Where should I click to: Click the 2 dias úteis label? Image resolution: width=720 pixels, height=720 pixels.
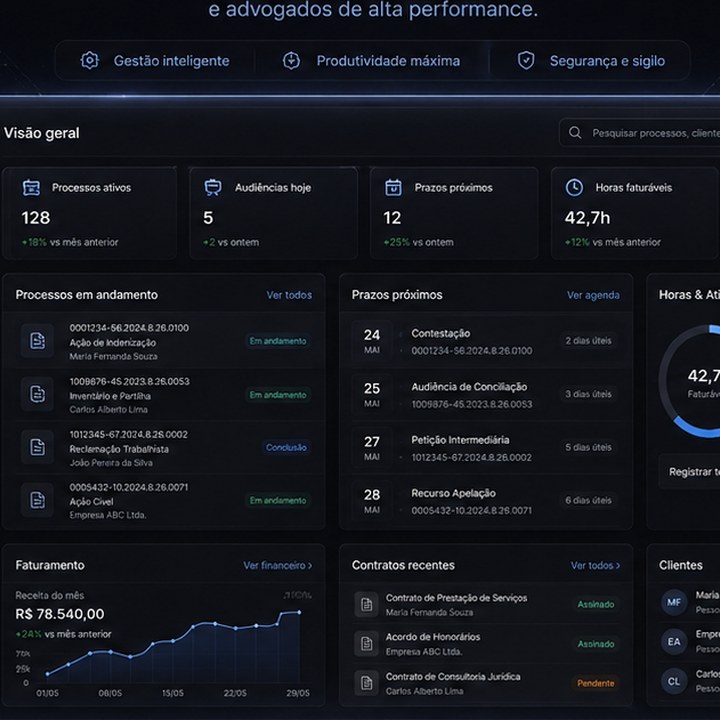(x=588, y=341)
